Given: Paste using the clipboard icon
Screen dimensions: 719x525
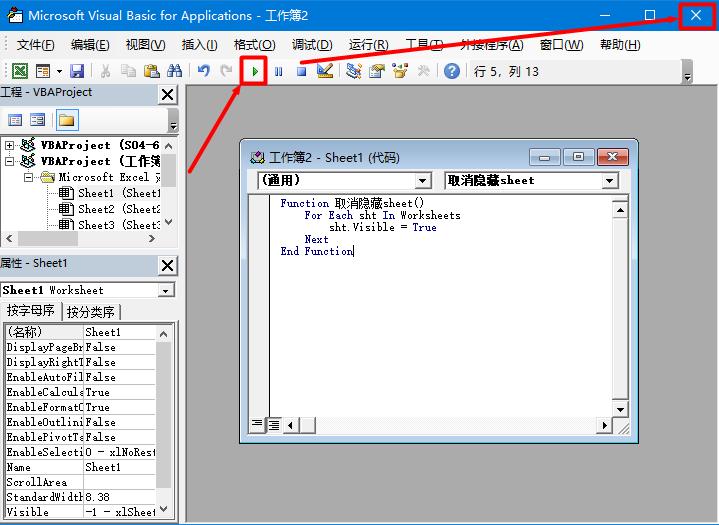Looking at the screenshot, I should tap(151, 71).
